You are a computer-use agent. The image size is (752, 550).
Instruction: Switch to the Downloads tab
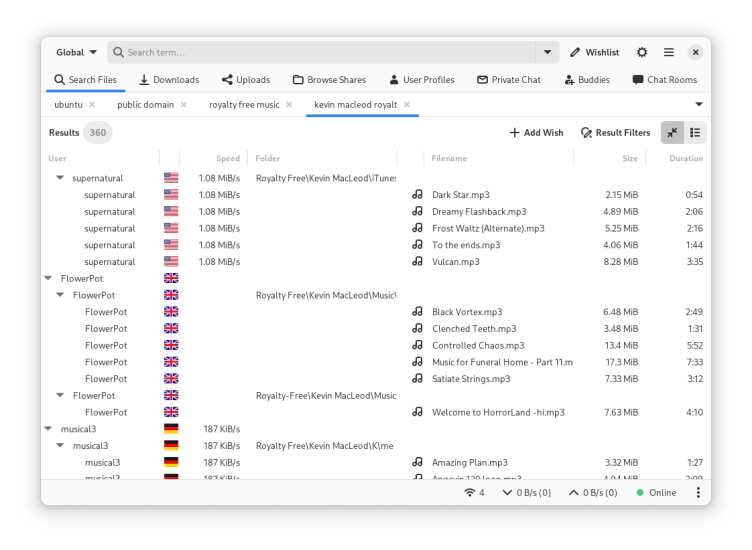[x=169, y=80]
